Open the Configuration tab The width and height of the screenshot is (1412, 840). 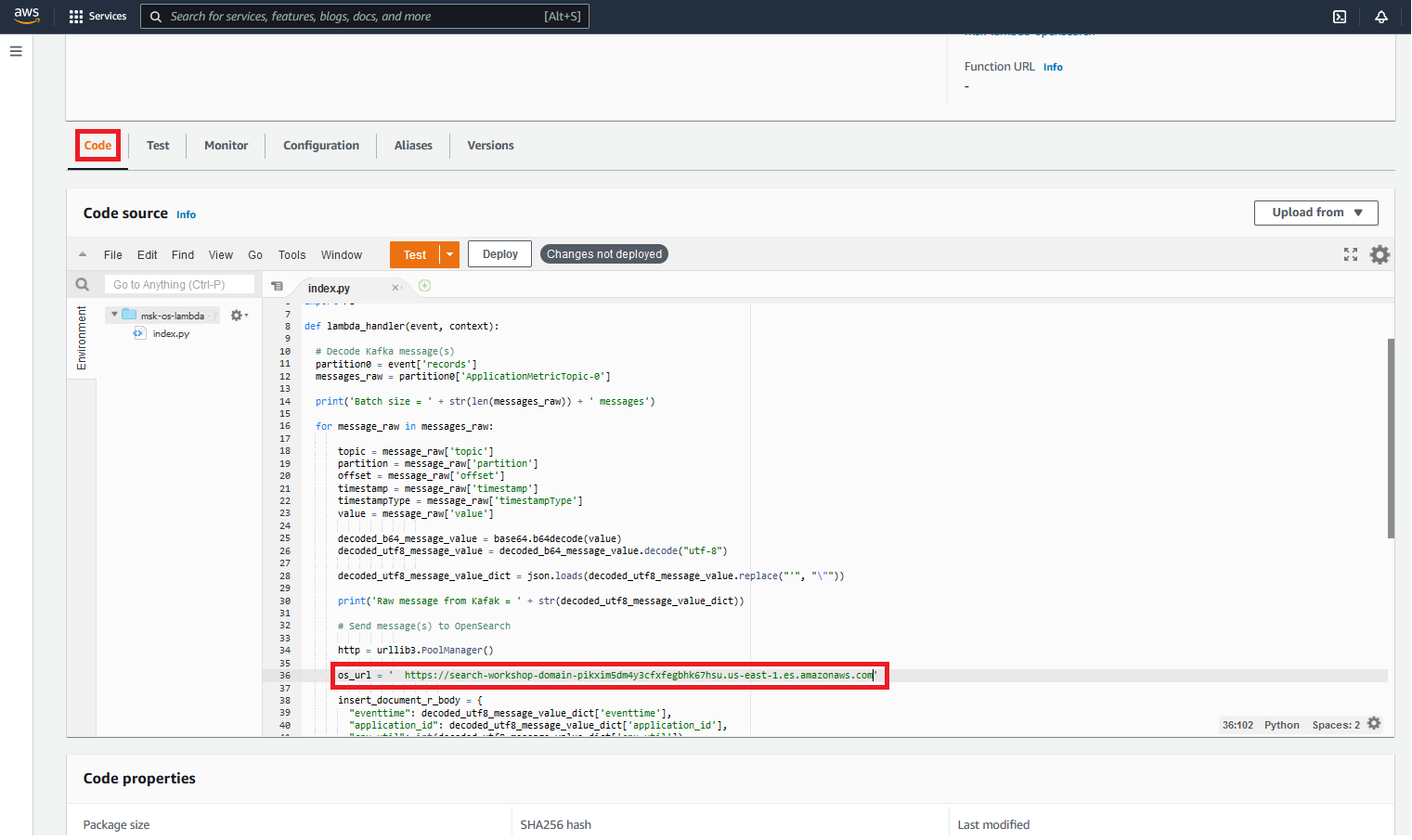pyautogui.click(x=321, y=146)
